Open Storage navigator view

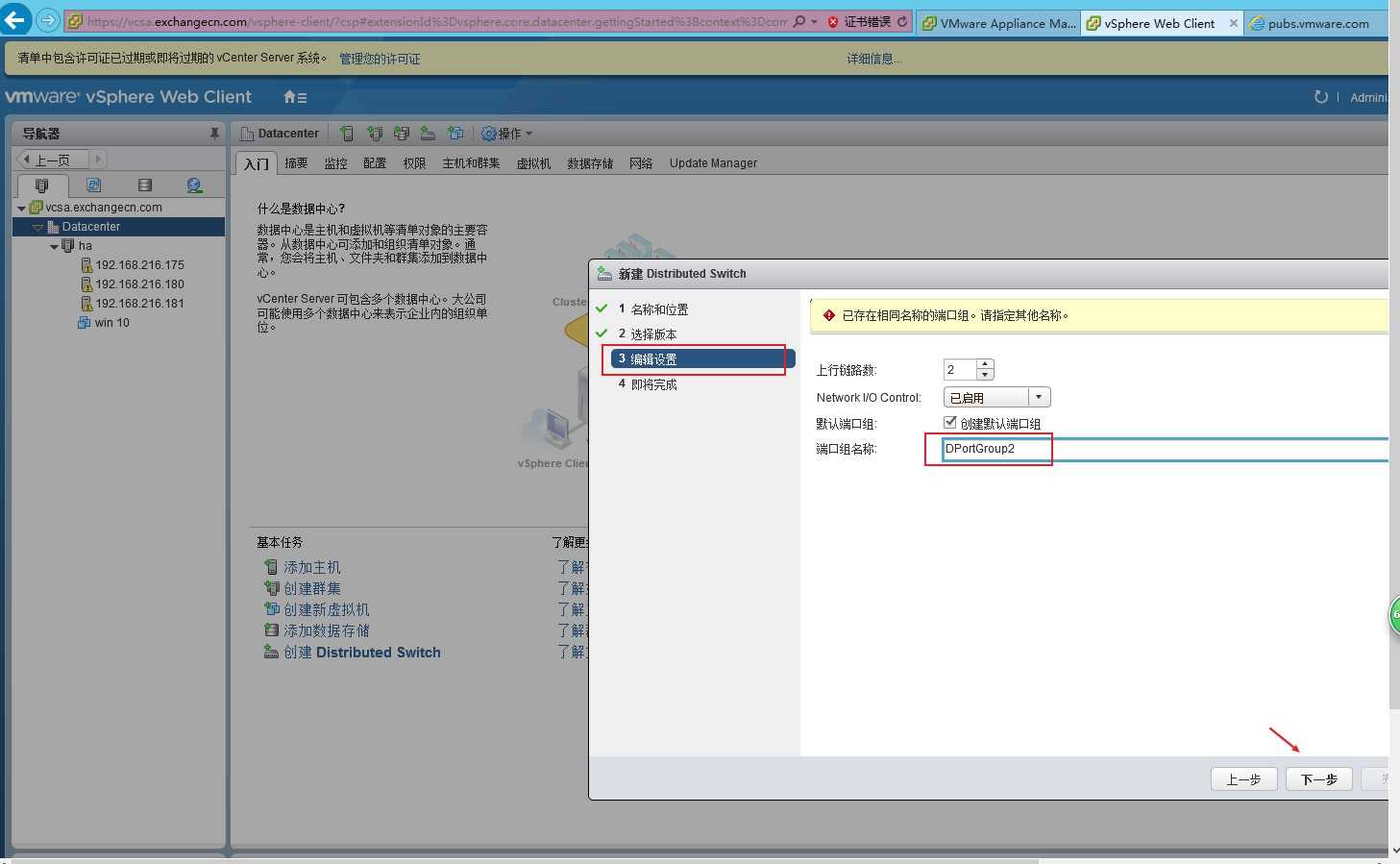tap(144, 185)
